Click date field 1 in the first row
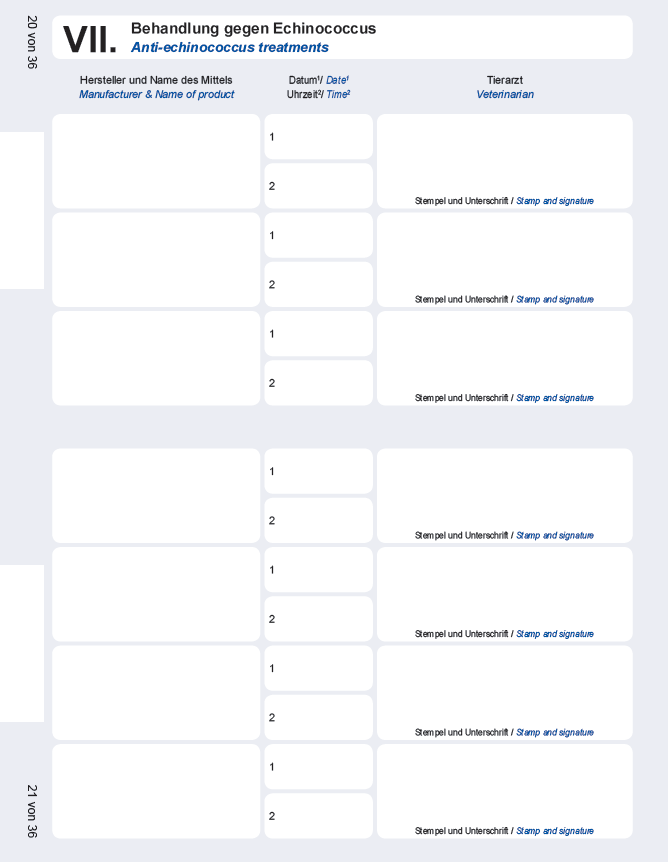Screen dimensions: 668x862 318,137
